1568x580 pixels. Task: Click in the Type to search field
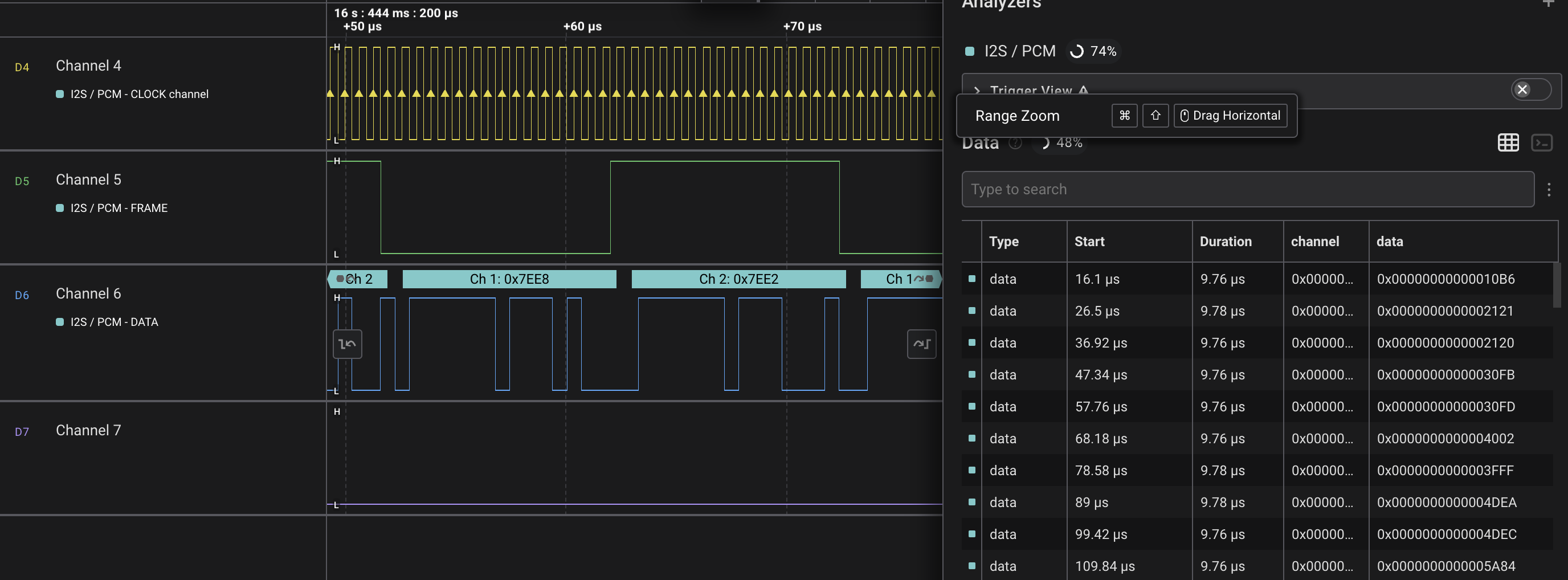pyautogui.click(x=1247, y=190)
